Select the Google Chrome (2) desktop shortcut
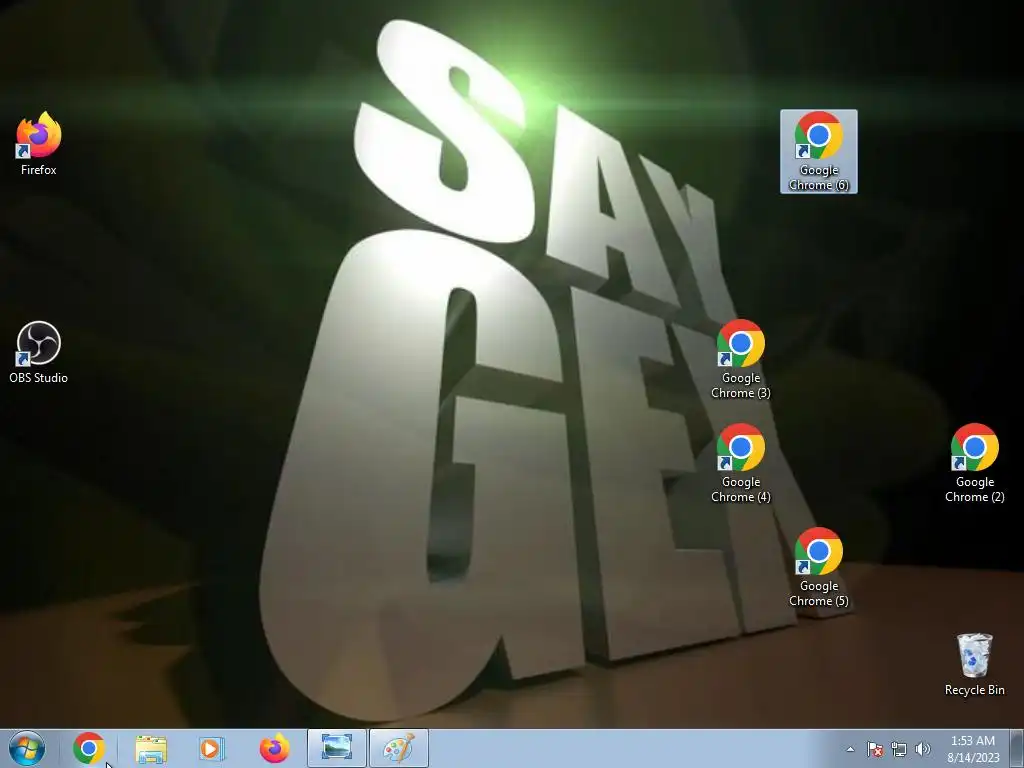The image size is (1024, 768). 974,464
